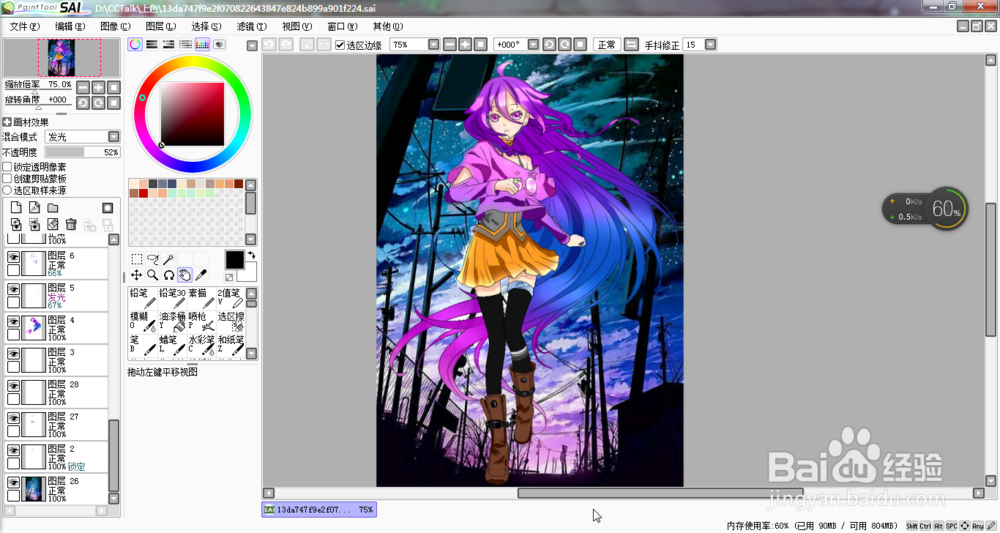Viewport: 1000px width, 533px height.
Task: Zoom in with navigator plus button
Action: pos(98,87)
